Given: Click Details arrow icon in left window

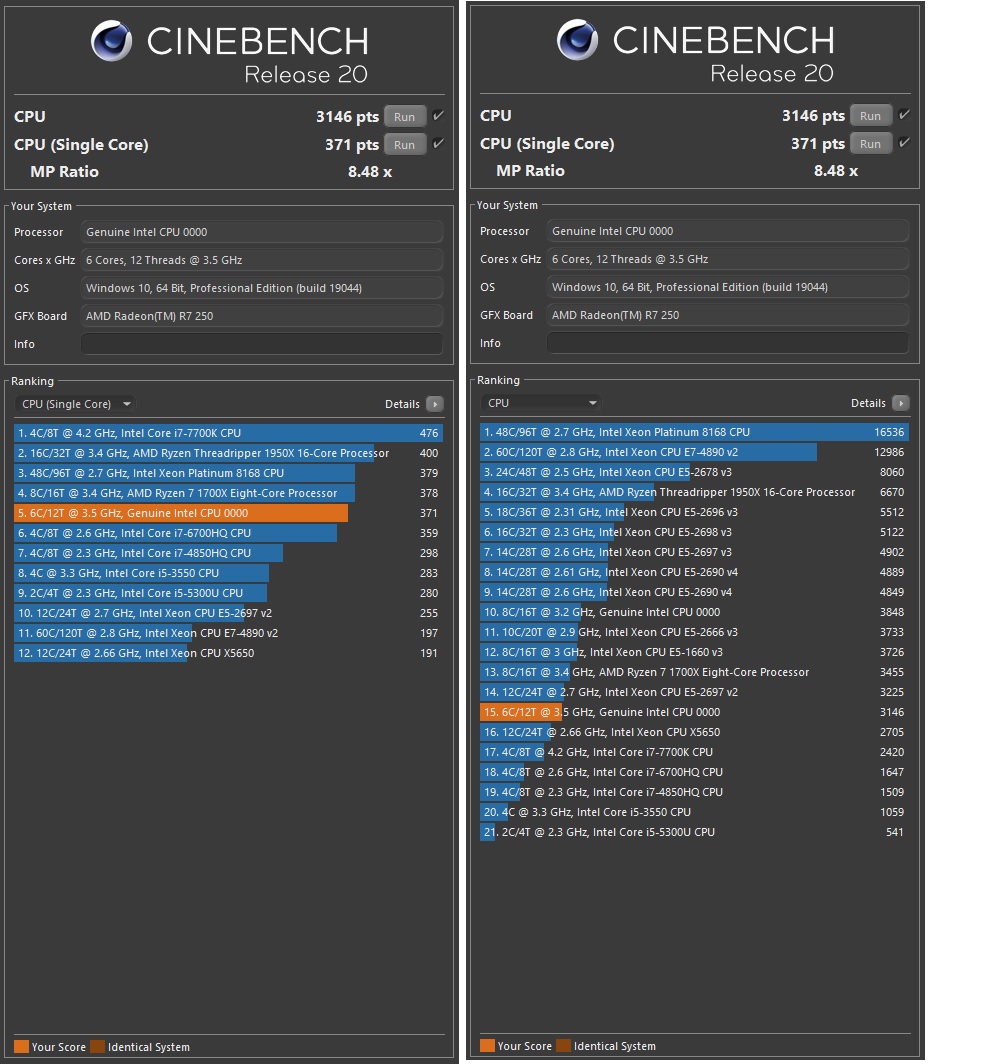Looking at the screenshot, I should (x=435, y=404).
